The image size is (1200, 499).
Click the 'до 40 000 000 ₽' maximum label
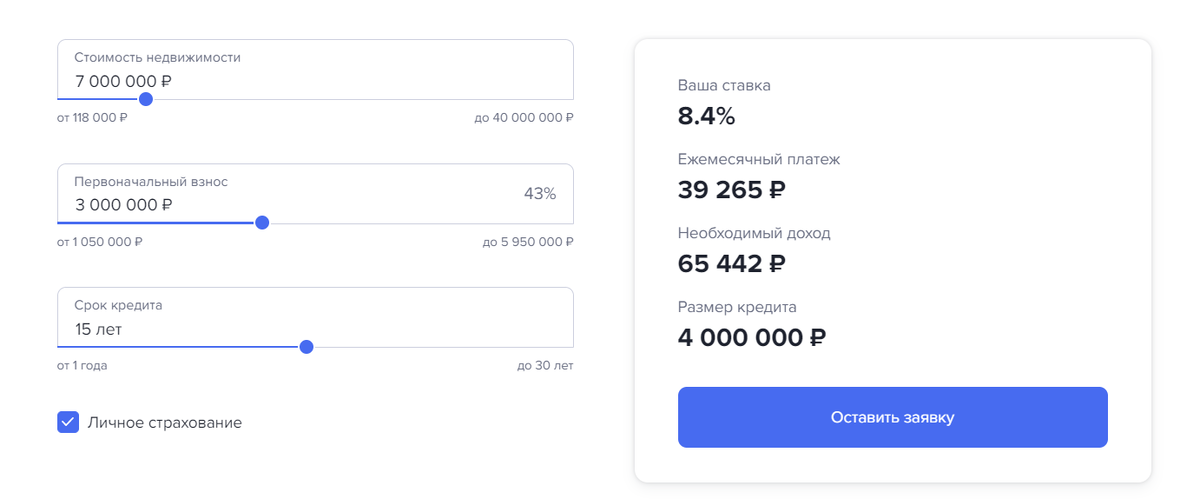coord(524,118)
